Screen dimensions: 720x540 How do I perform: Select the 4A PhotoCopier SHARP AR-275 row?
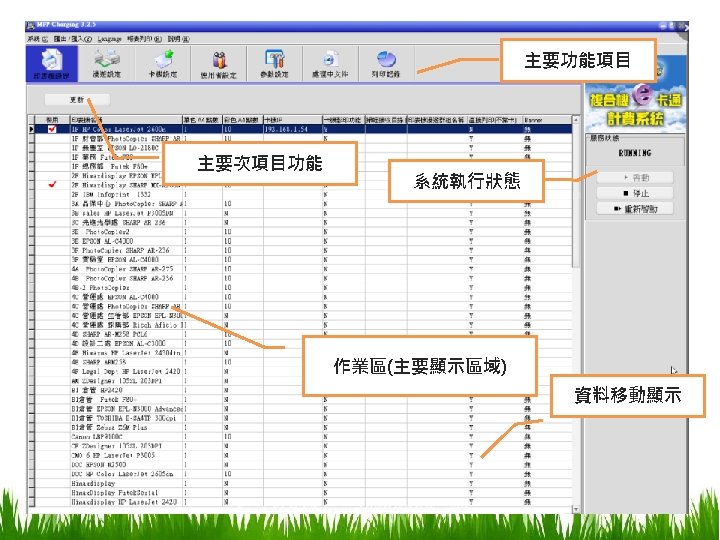pyautogui.click(x=301, y=269)
